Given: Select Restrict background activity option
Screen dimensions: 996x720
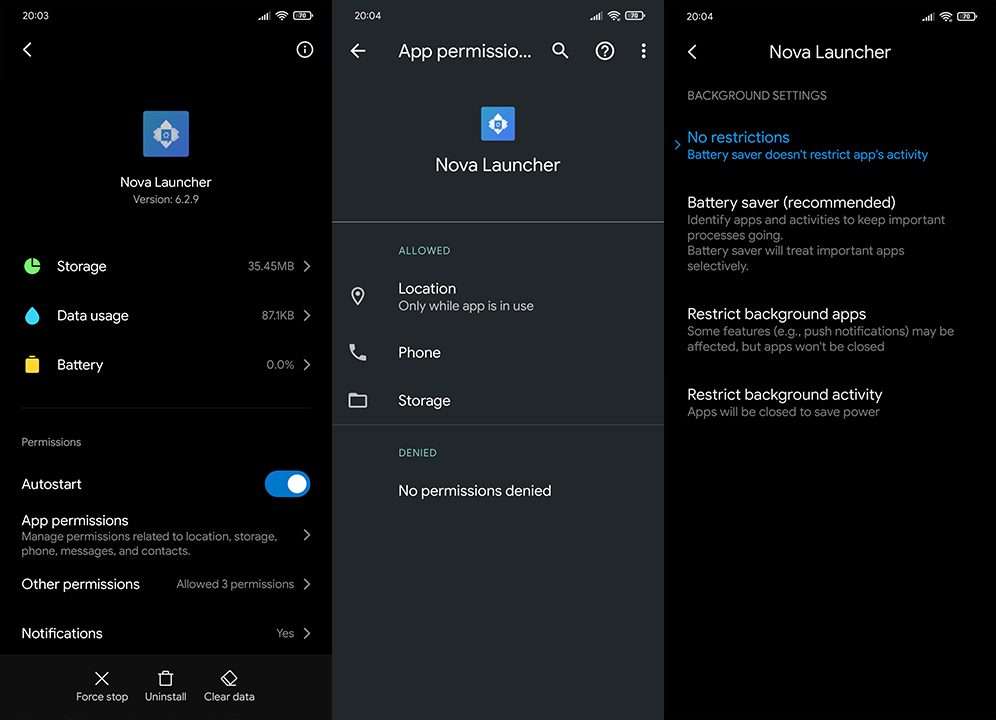Looking at the screenshot, I should point(830,403).
